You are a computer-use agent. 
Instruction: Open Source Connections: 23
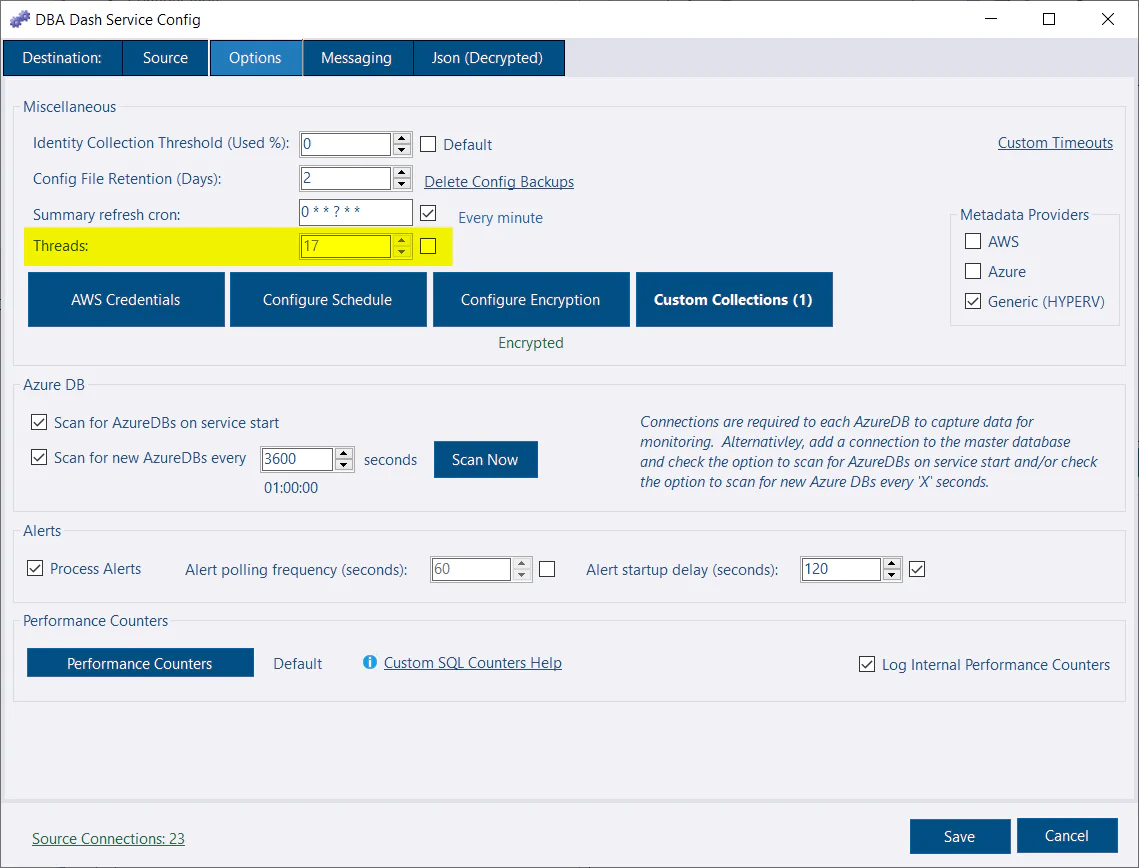[x=107, y=838]
